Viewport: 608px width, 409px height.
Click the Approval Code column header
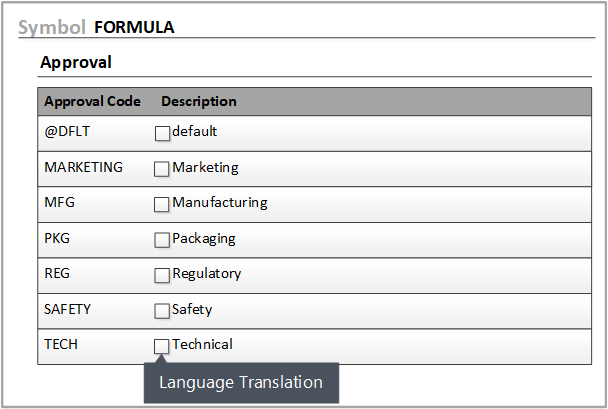click(92, 102)
